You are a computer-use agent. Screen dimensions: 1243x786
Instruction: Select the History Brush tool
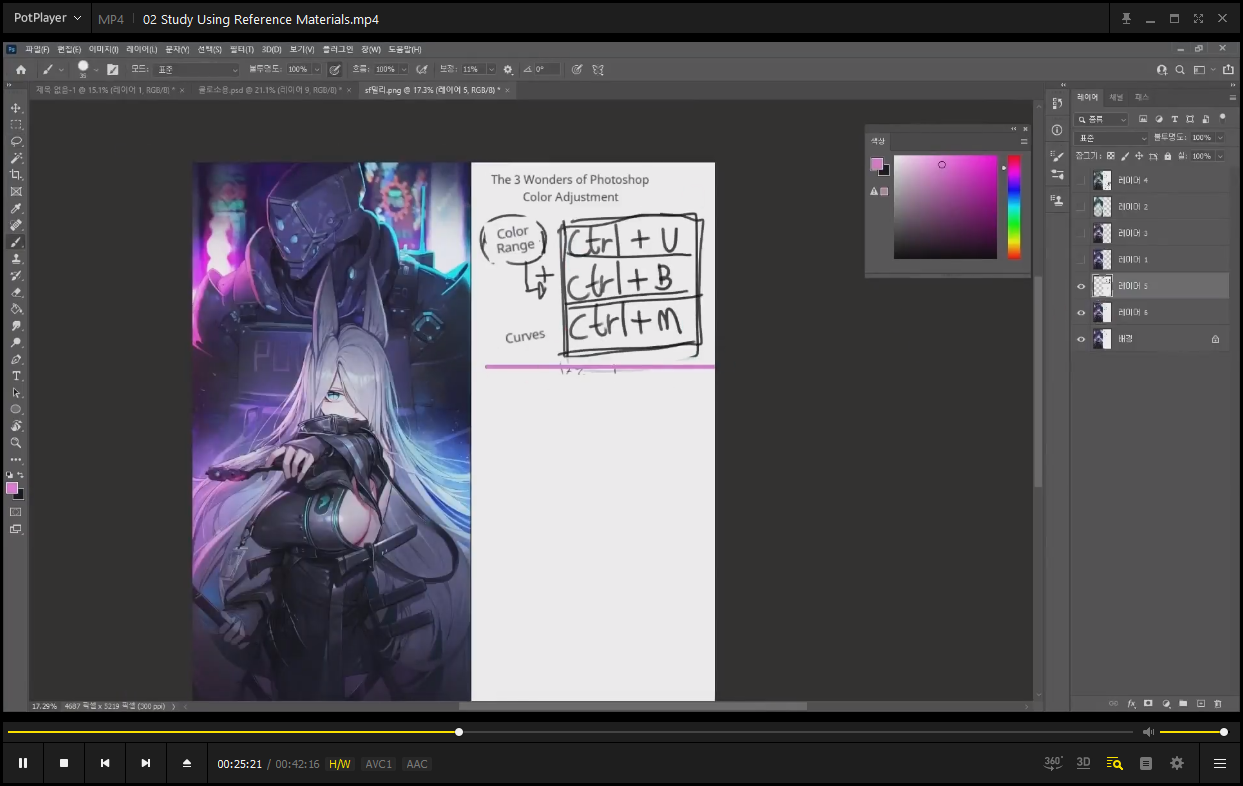tap(16, 275)
